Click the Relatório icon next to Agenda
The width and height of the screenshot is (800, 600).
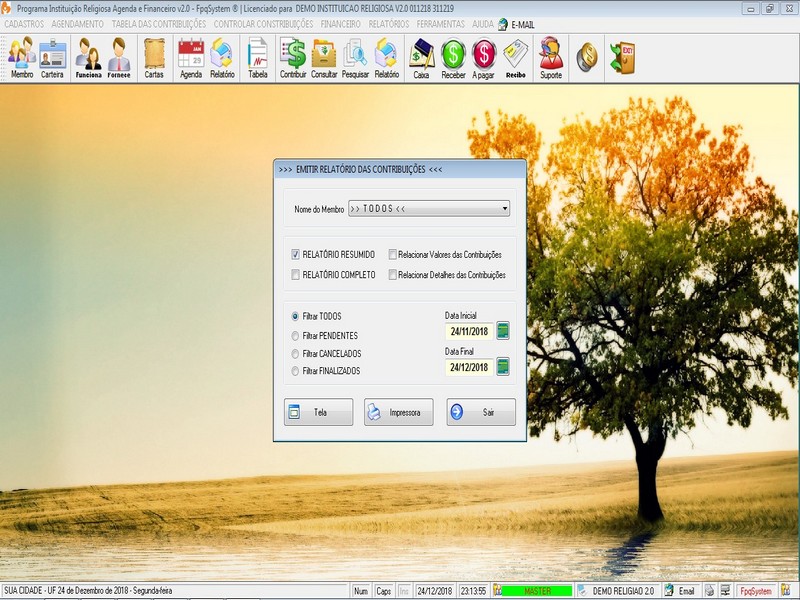[x=222, y=58]
